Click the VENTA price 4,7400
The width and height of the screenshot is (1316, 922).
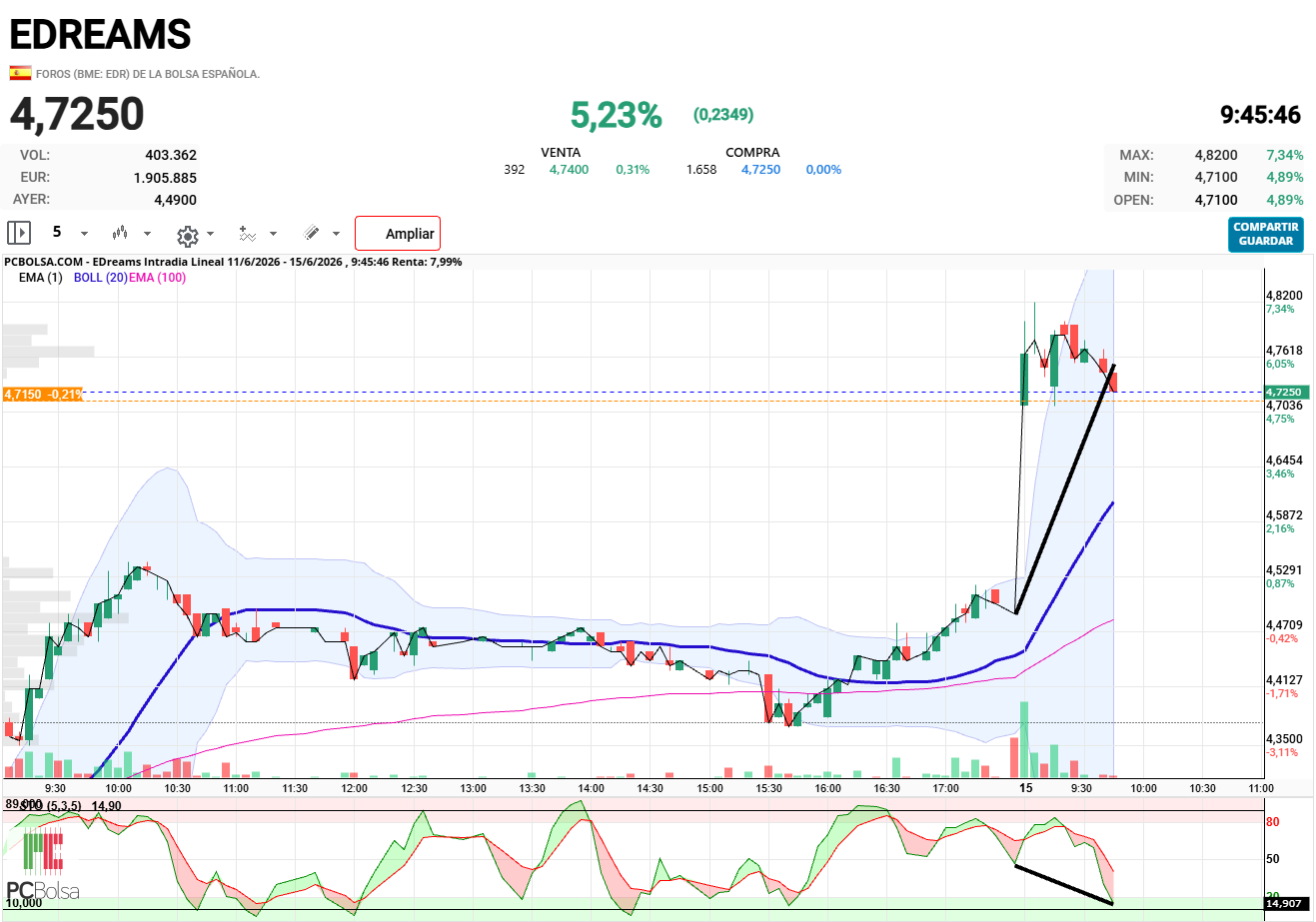coord(569,170)
